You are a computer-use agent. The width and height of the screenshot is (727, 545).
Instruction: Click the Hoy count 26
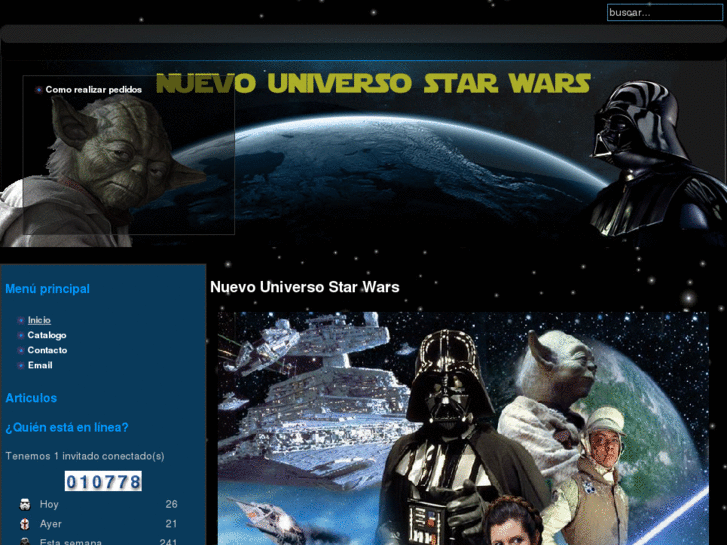tap(171, 504)
